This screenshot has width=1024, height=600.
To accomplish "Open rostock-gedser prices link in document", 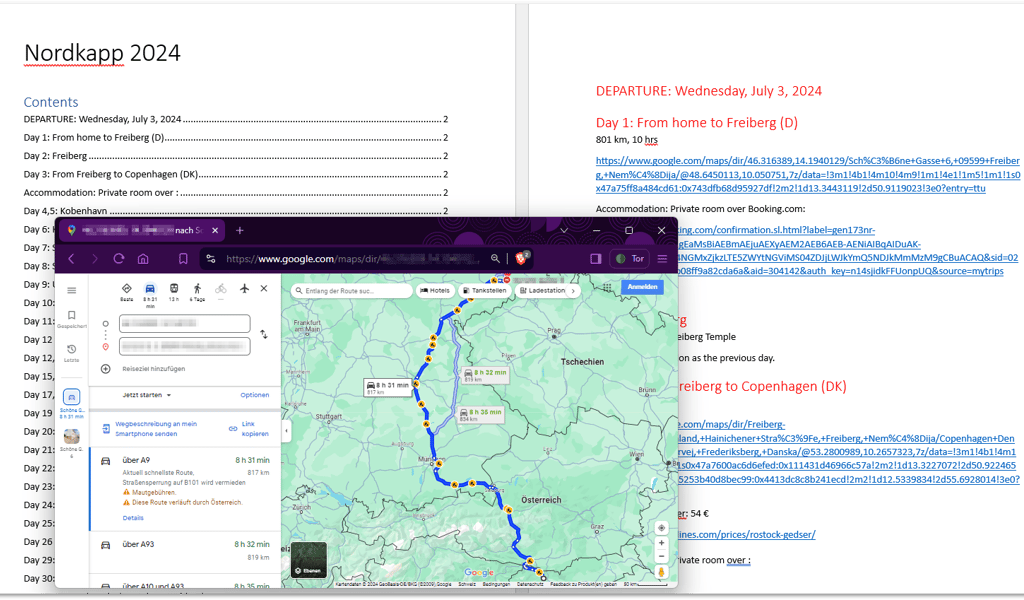I will tap(747, 535).
